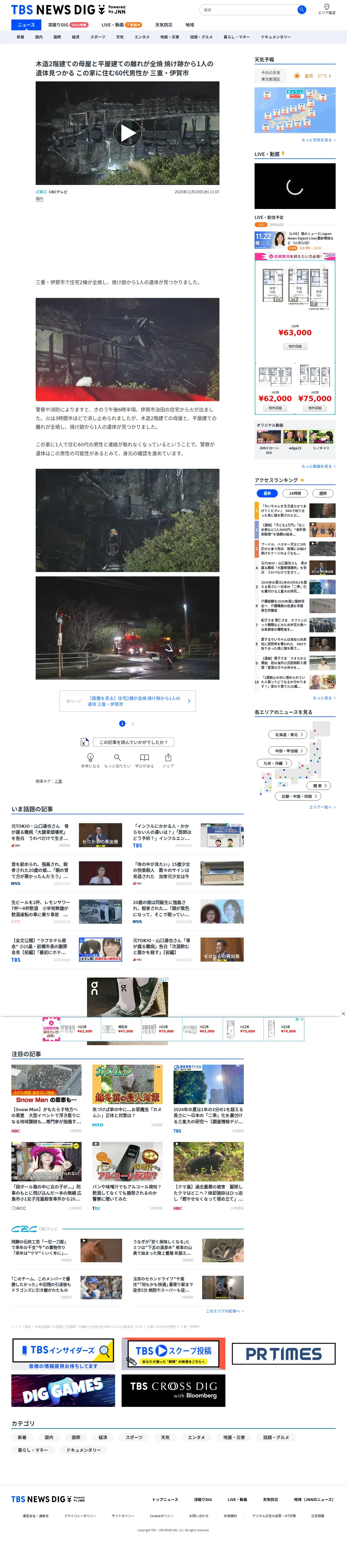Open the TBSインサイダーズ banner

click(63, 1354)
